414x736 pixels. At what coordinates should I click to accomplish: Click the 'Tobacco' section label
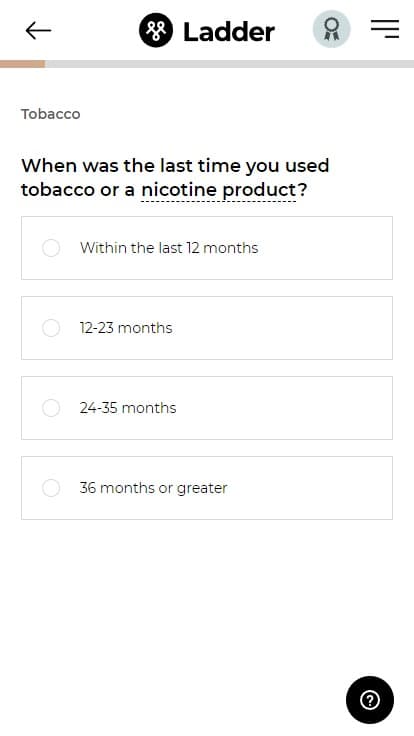[51, 114]
